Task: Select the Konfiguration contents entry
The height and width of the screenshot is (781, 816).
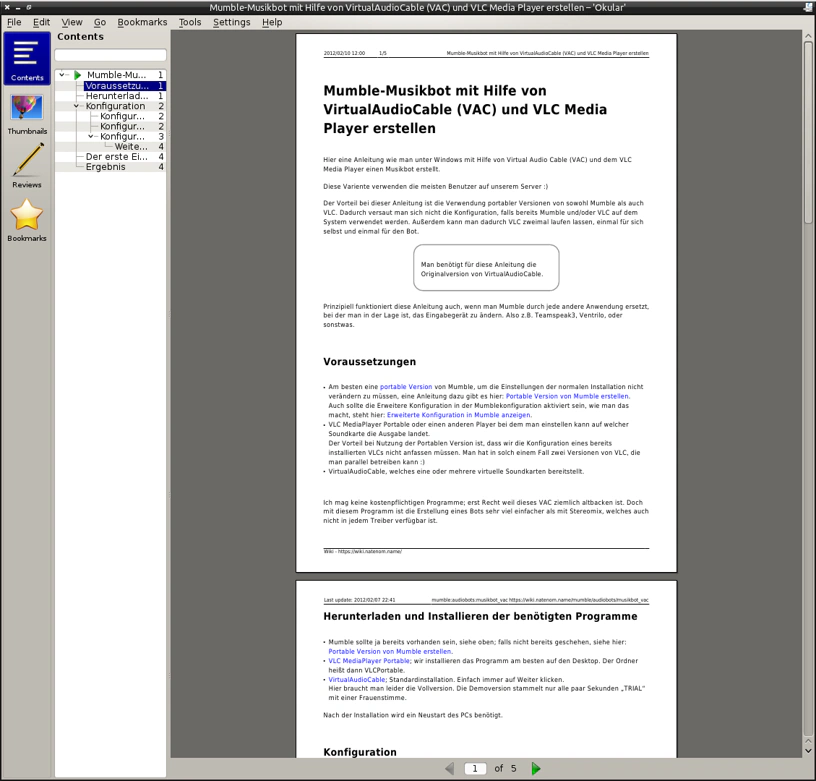Action: pos(124,106)
